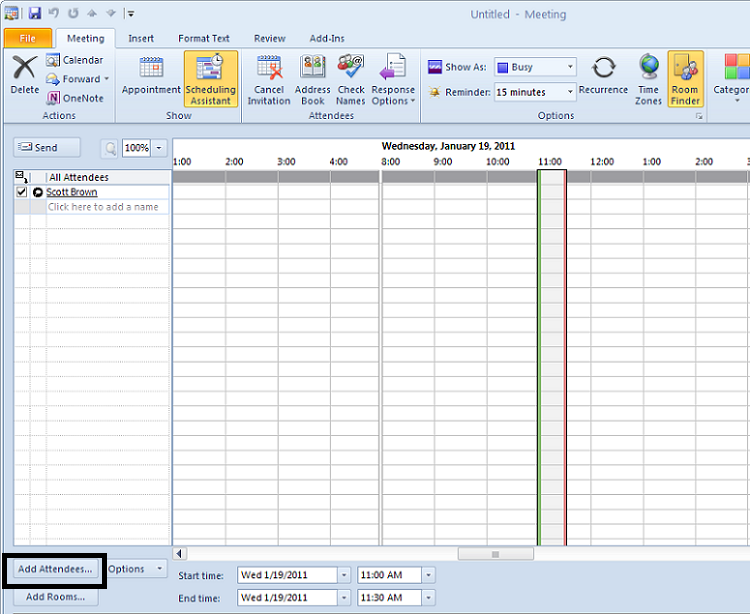Click the horizontal timeline scrollbar thumb
This screenshot has height=614, width=750.
tap(496, 553)
